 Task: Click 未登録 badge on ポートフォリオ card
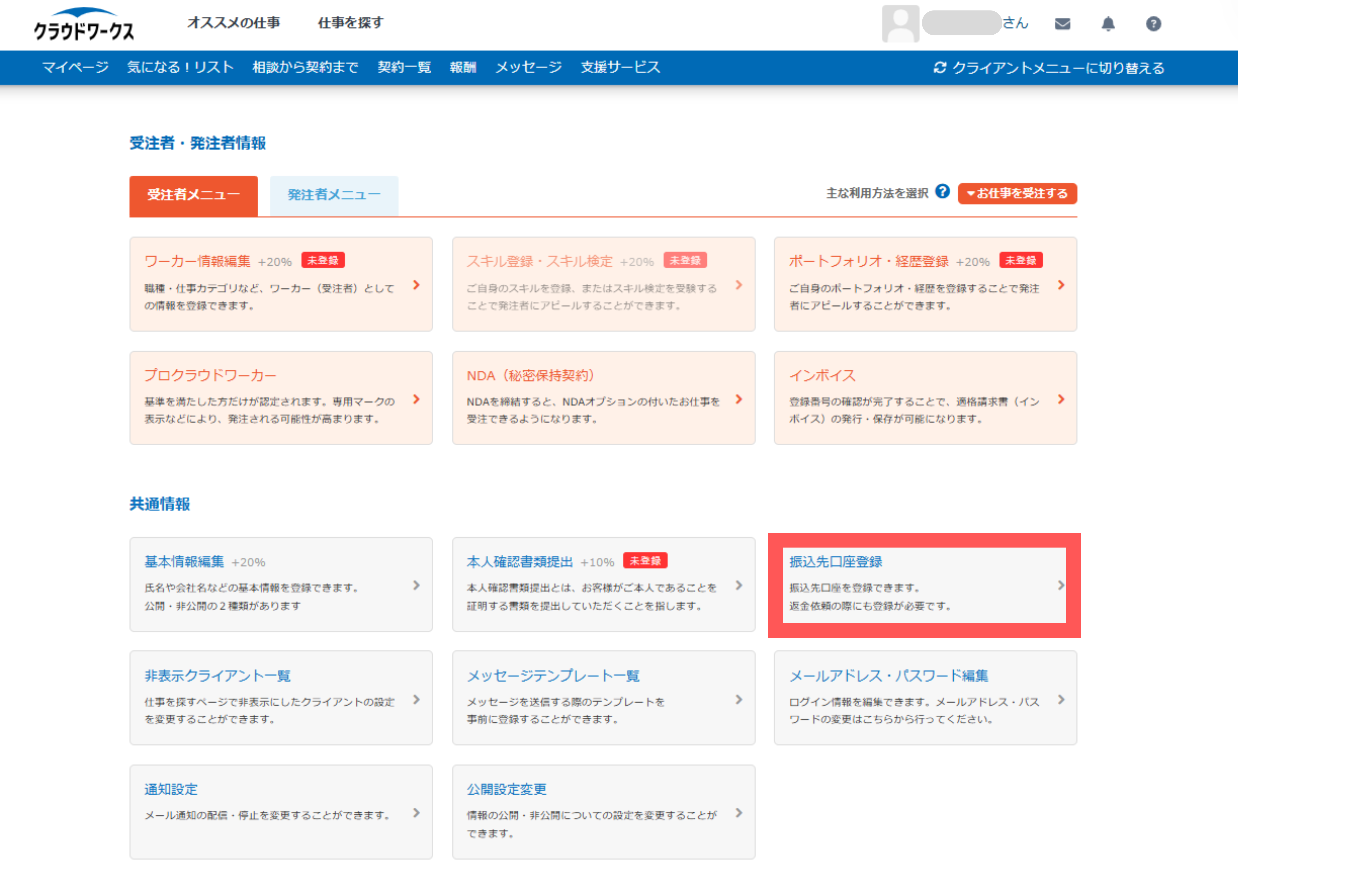point(1021,260)
